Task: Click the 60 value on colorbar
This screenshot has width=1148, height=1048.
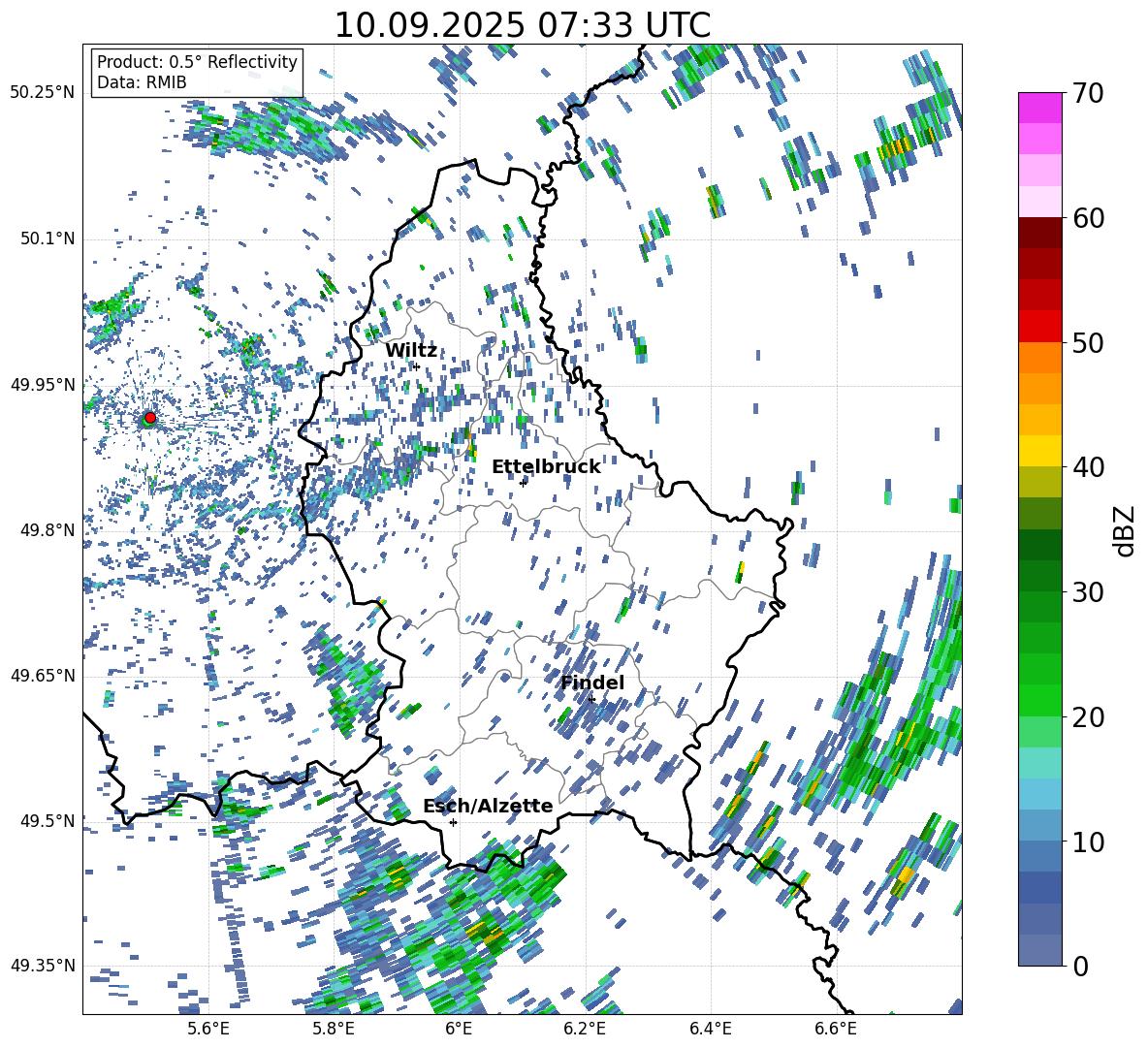Action: pos(1087,218)
